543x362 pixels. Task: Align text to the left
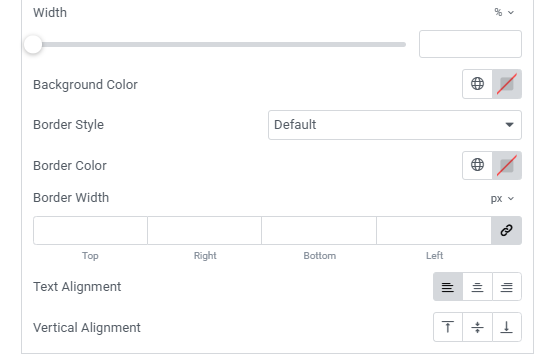point(448,286)
